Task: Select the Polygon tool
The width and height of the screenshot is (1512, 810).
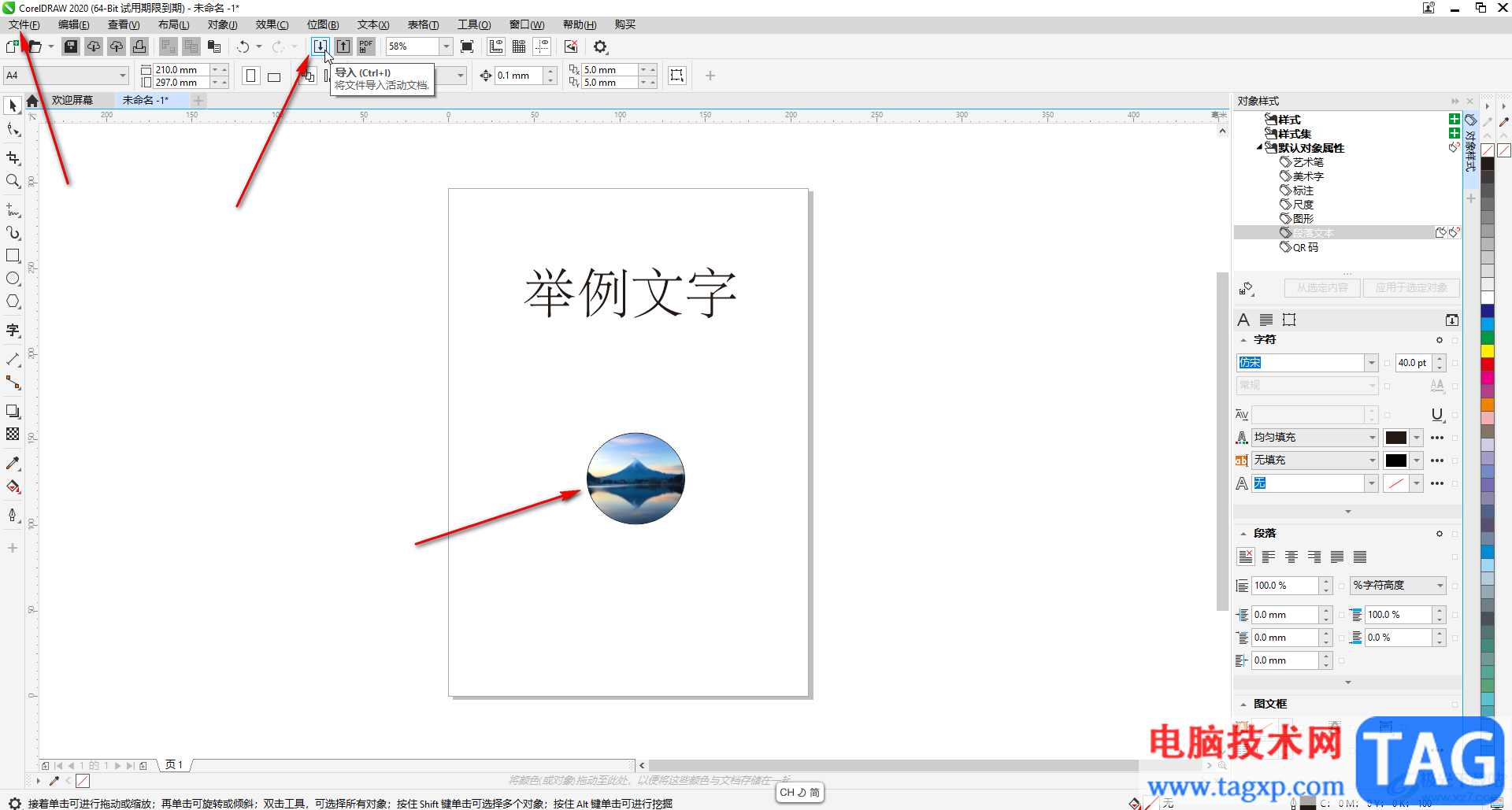Action: click(13, 301)
